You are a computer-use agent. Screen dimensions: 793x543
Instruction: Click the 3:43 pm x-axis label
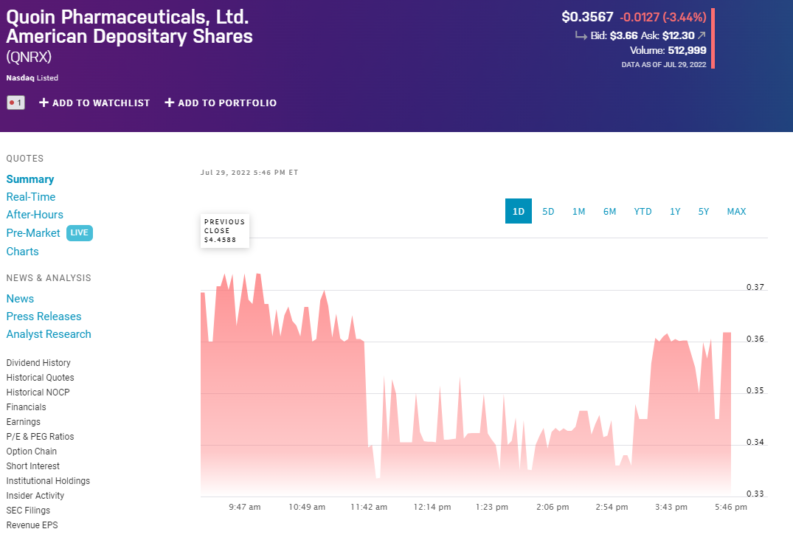pyautogui.click(x=671, y=507)
